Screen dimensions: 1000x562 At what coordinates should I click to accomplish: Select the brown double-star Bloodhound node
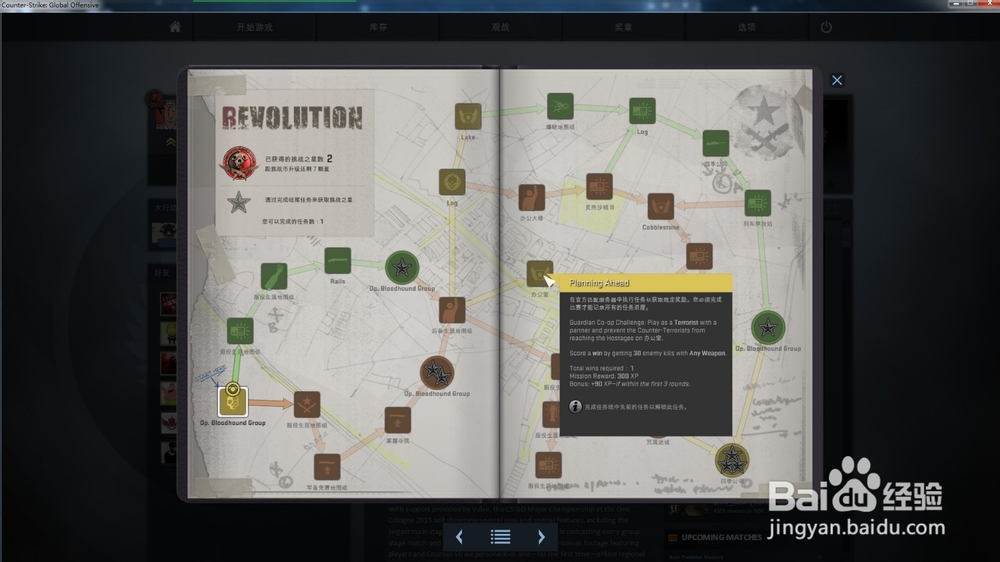tap(437, 373)
